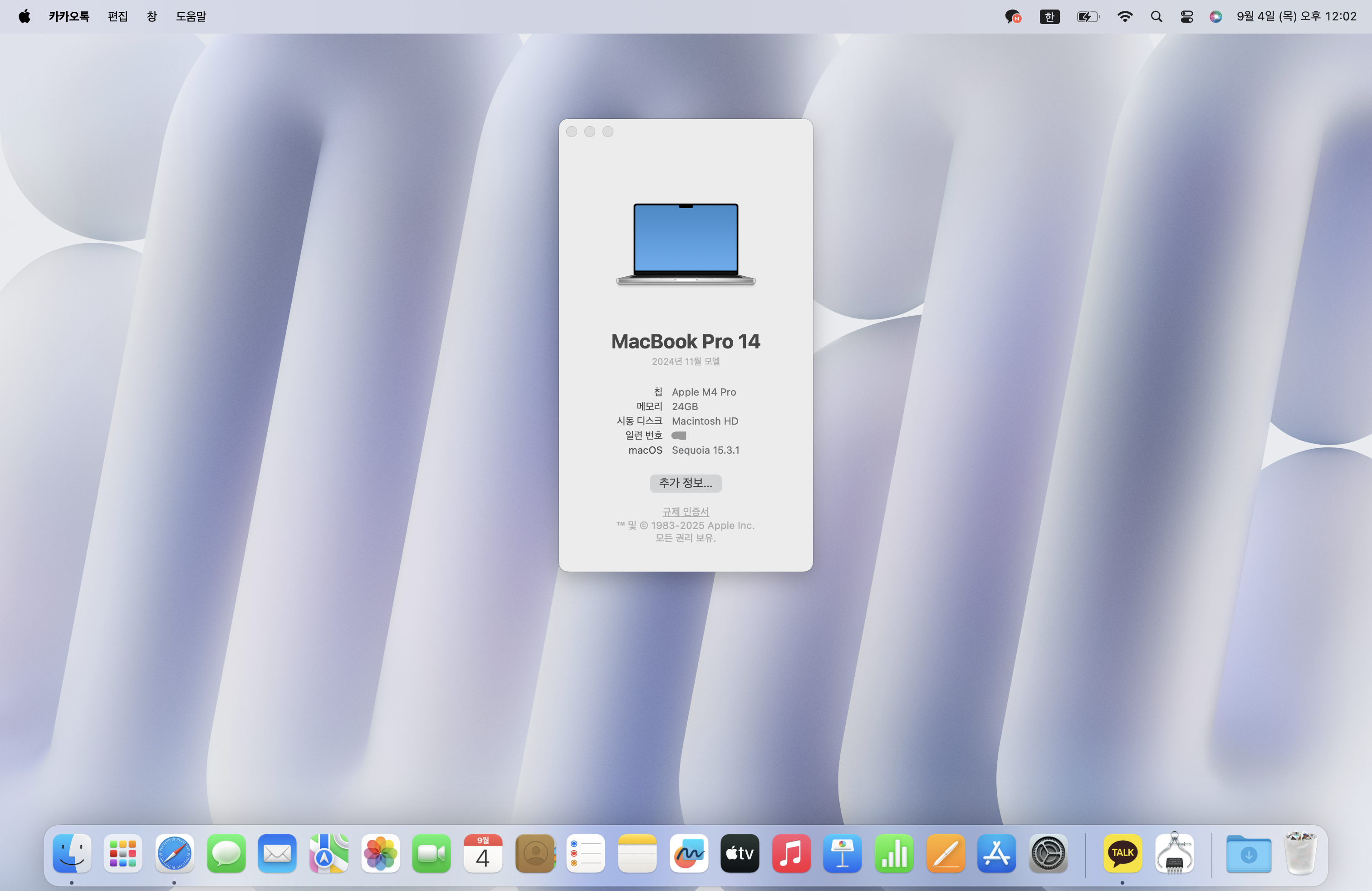This screenshot has height=891, width=1372.
Task: Open Wi-Fi status menu
Action: point(1124,17)
